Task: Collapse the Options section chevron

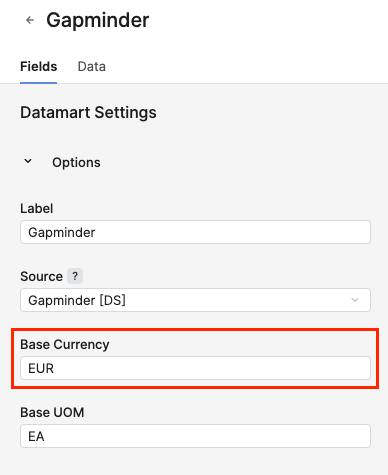Action: [x=28, y=162]
